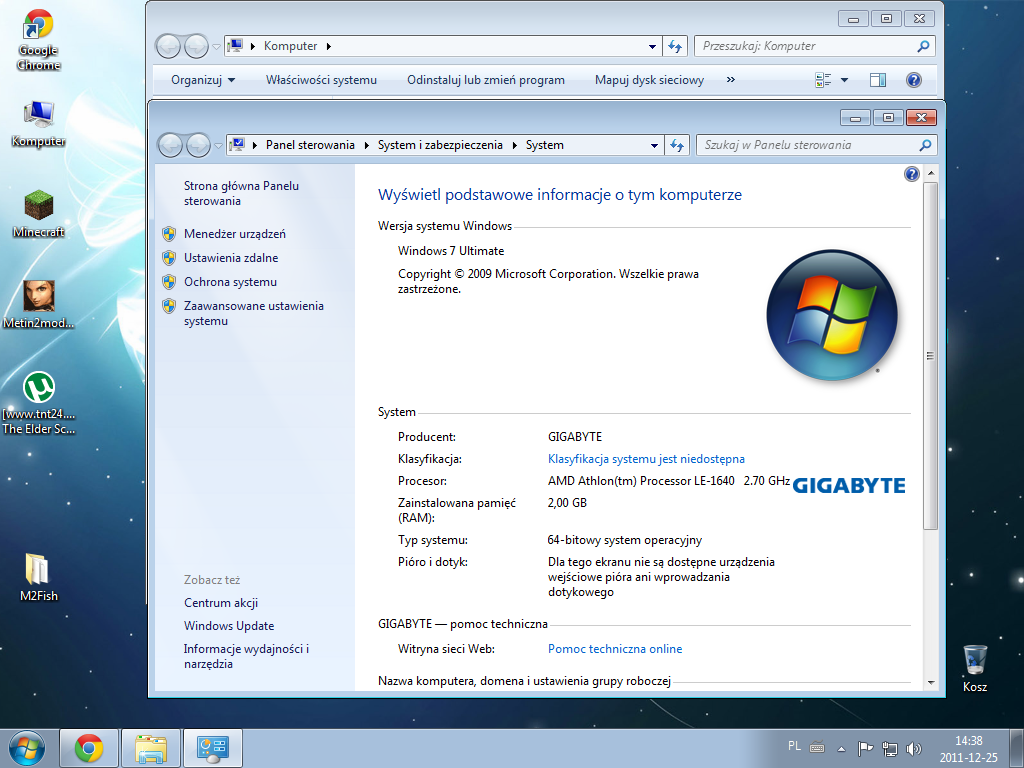Open Pomoc techniczna online link
Viewport: 1024px width, 768px height.
pos(615,649)
